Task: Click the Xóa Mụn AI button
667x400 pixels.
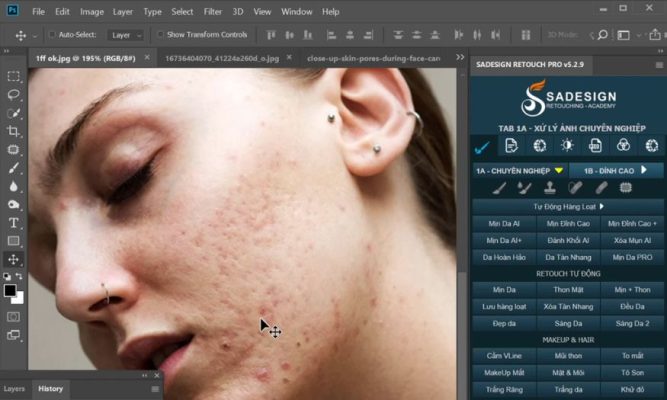Action: tap(632, 240)
